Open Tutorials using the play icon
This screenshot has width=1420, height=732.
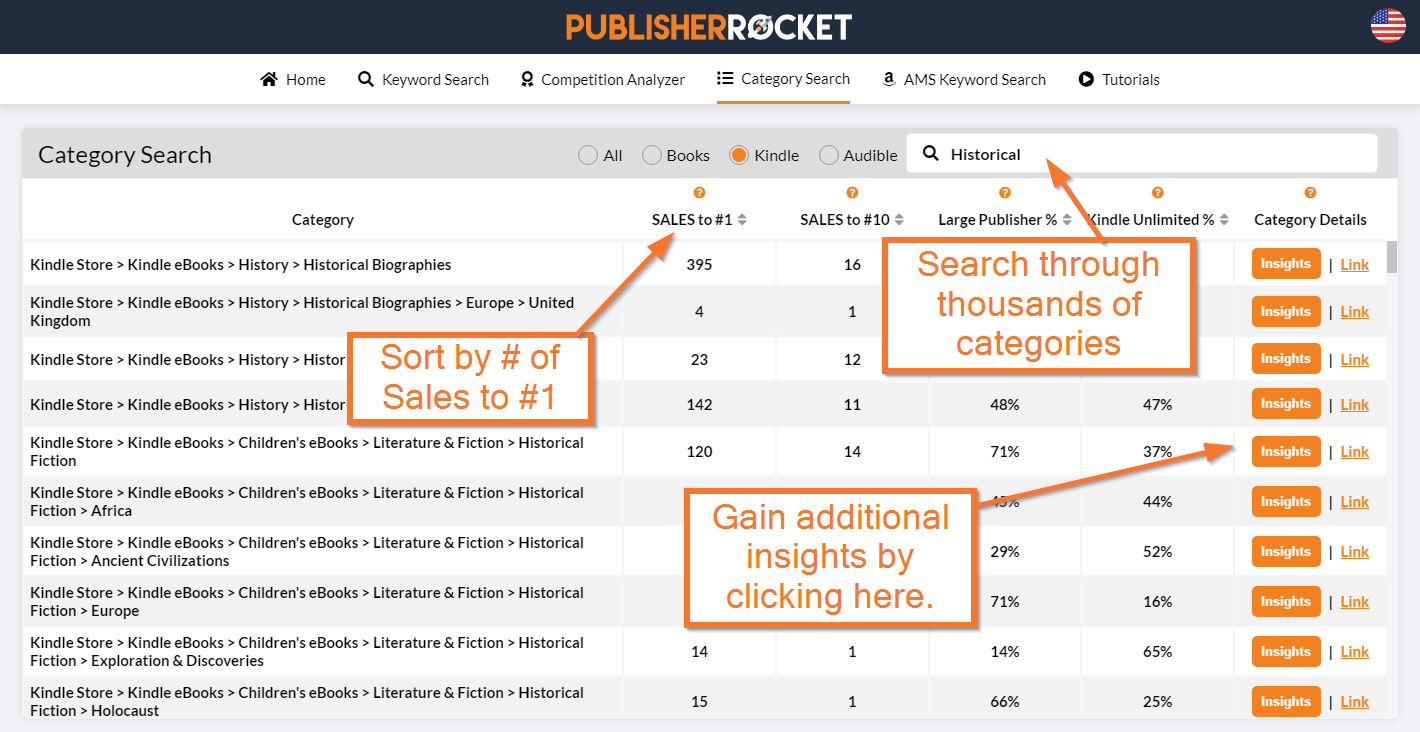pyautogui.click(x=1084, y=79)
